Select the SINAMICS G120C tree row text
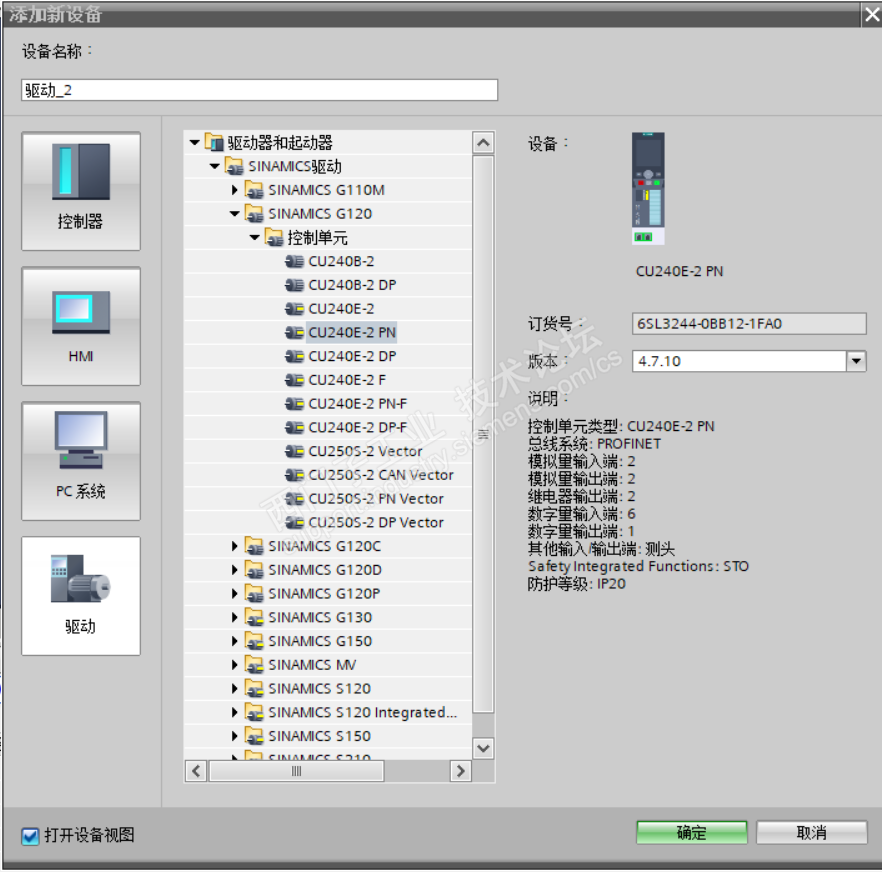Viewport: 882px width, 872px height. 325,546
